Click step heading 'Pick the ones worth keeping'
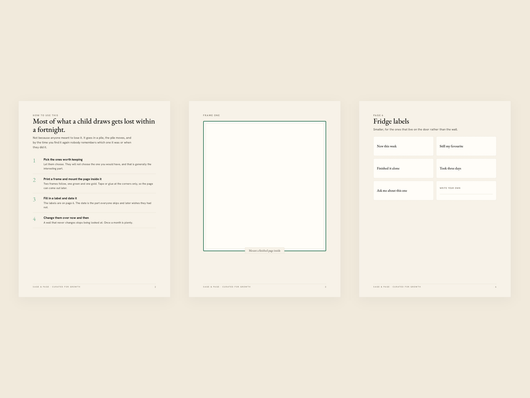 click(x=63, y=159)
